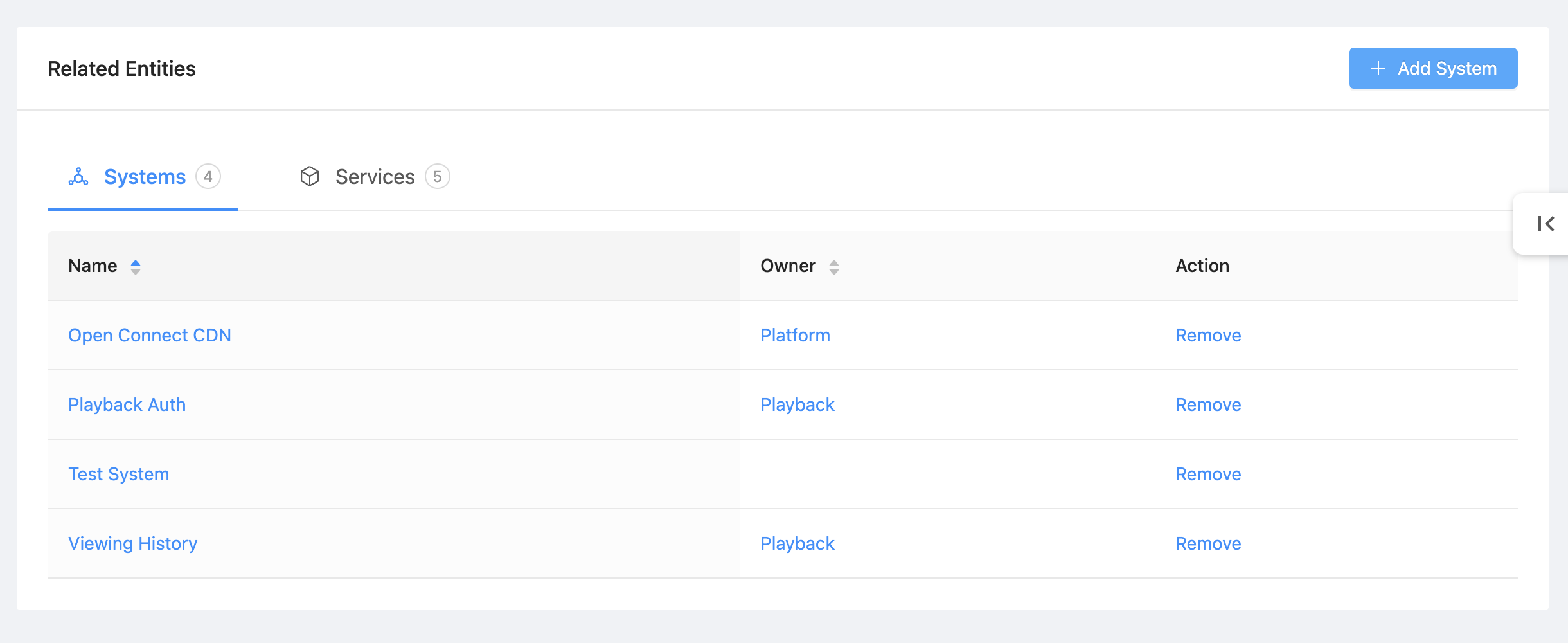
Task: Click the plus icon in Add System
Action: [1378, 68]
